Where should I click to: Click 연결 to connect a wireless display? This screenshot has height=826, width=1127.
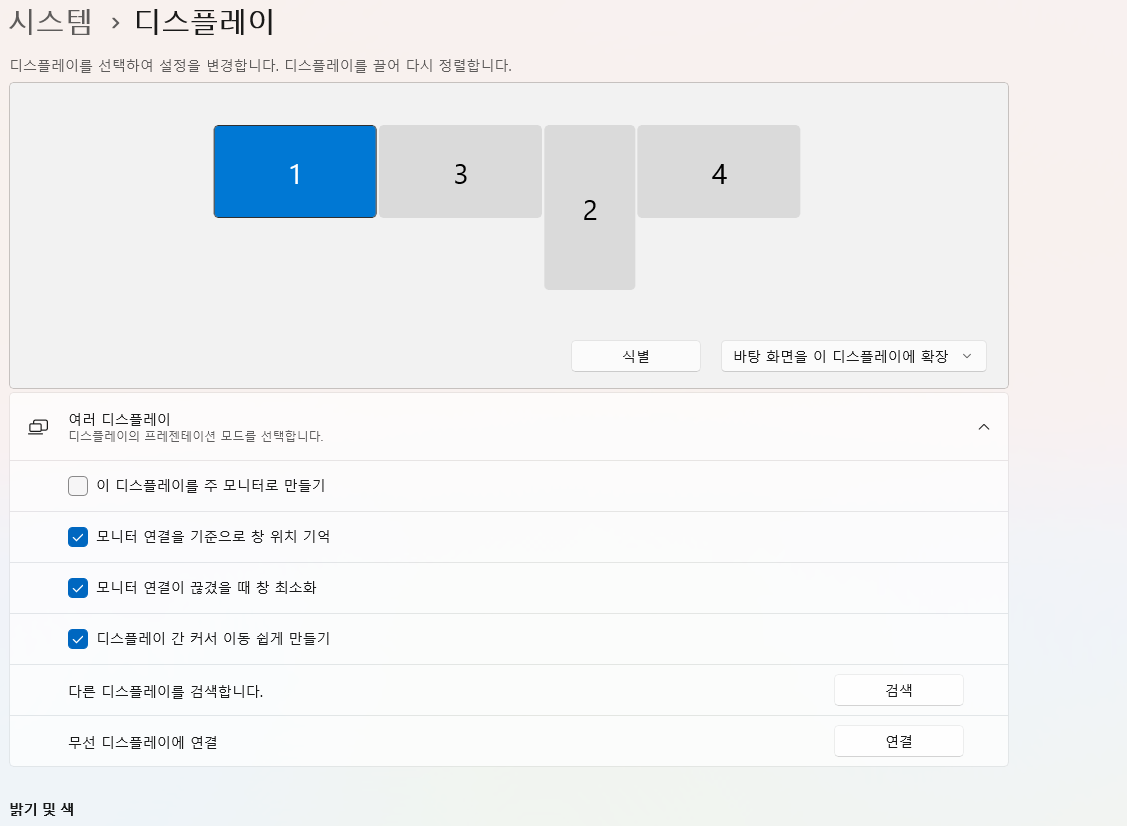(x=898, y=740)
